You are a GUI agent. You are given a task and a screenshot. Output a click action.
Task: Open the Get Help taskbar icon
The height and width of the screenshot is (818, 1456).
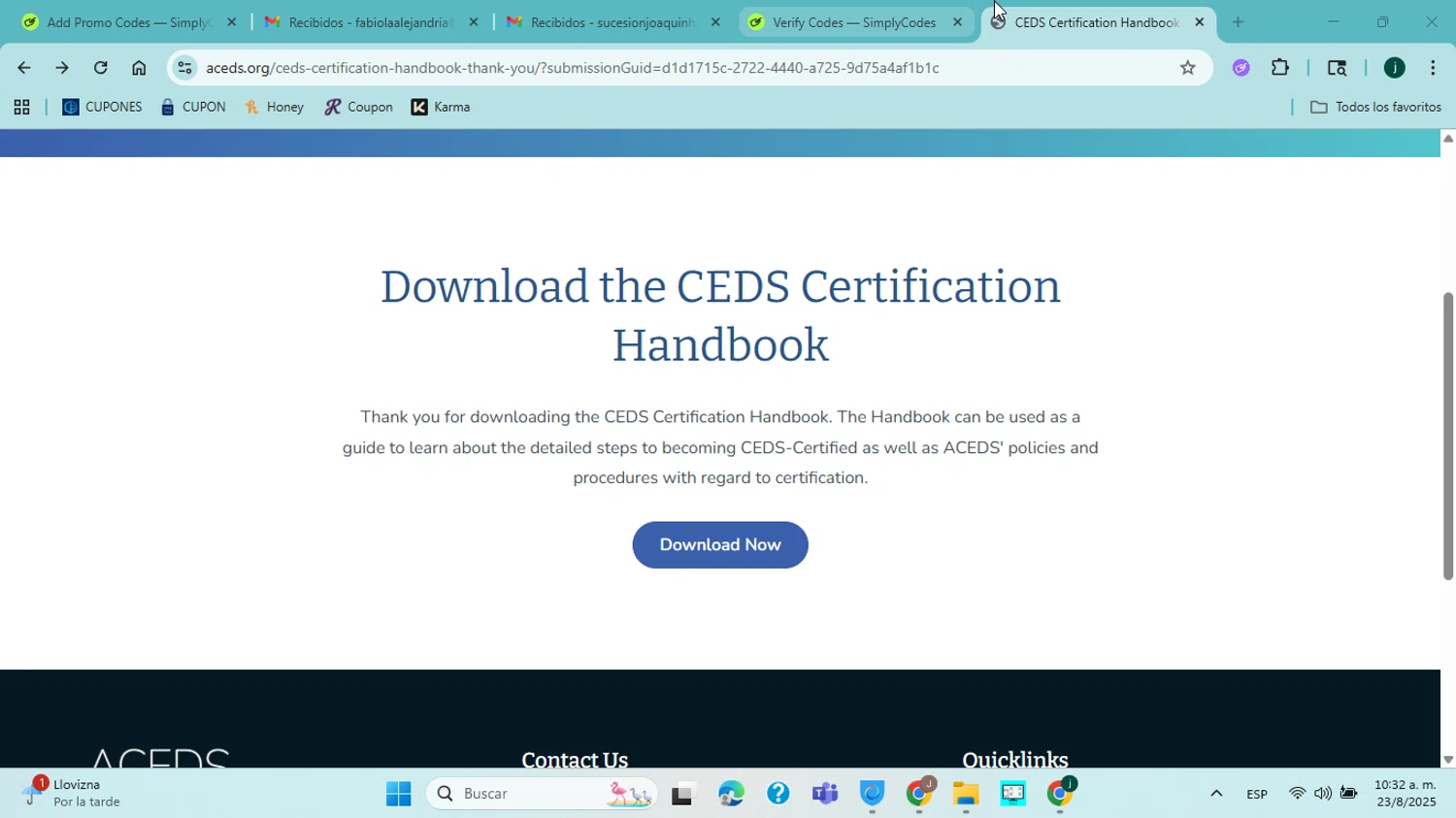point(778,794)
